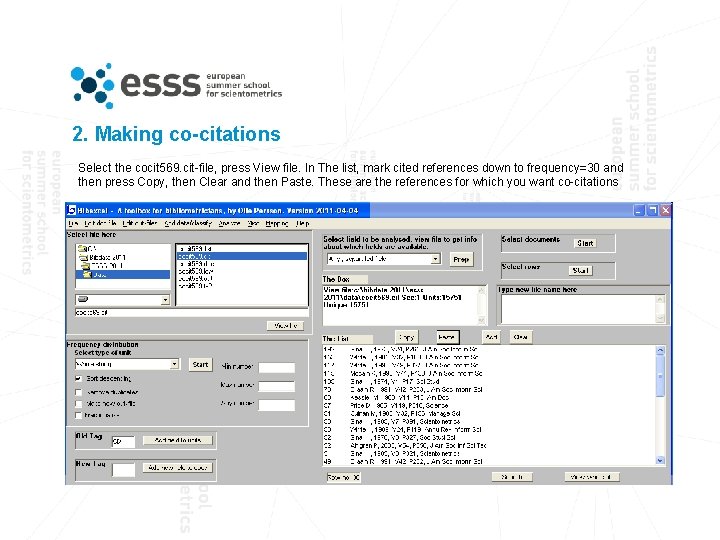720x540 pixels.
Task: Click the Clear button above The List
Action: click(x=520, y=337)
